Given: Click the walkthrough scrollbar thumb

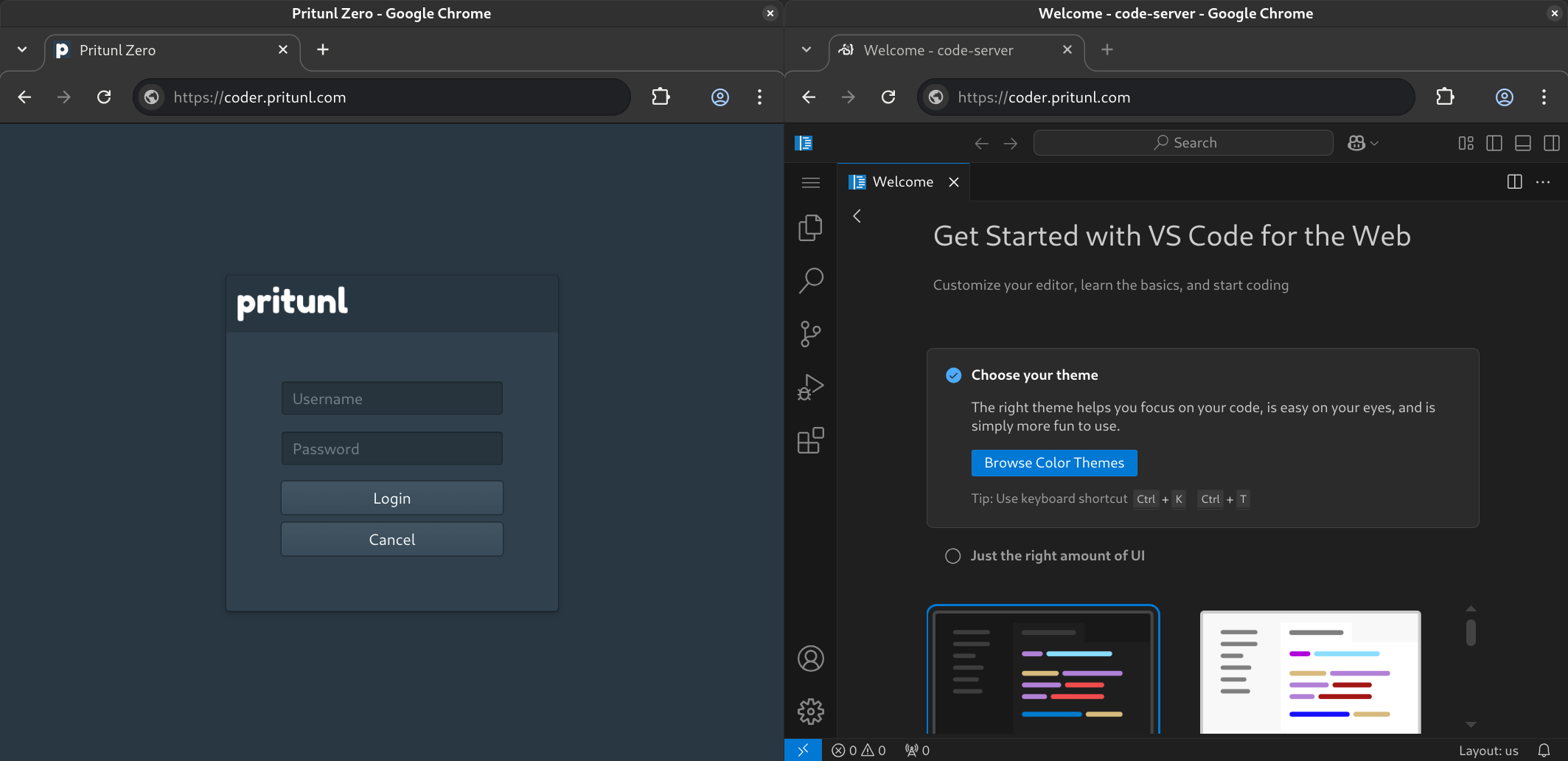Looking at the screenshot, I should (1471, 633).
